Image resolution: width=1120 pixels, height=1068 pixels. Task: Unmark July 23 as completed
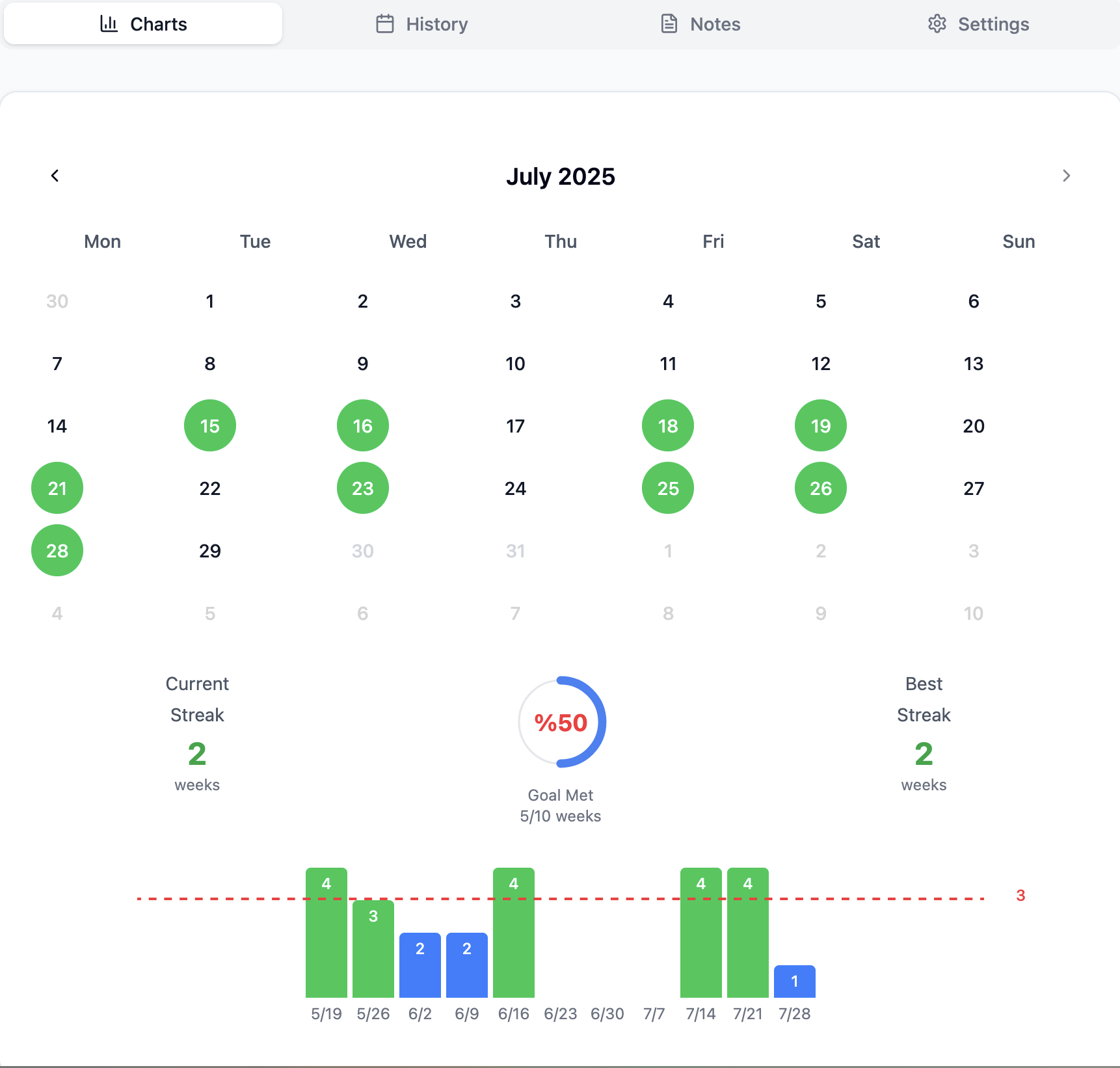pos(362,488)
